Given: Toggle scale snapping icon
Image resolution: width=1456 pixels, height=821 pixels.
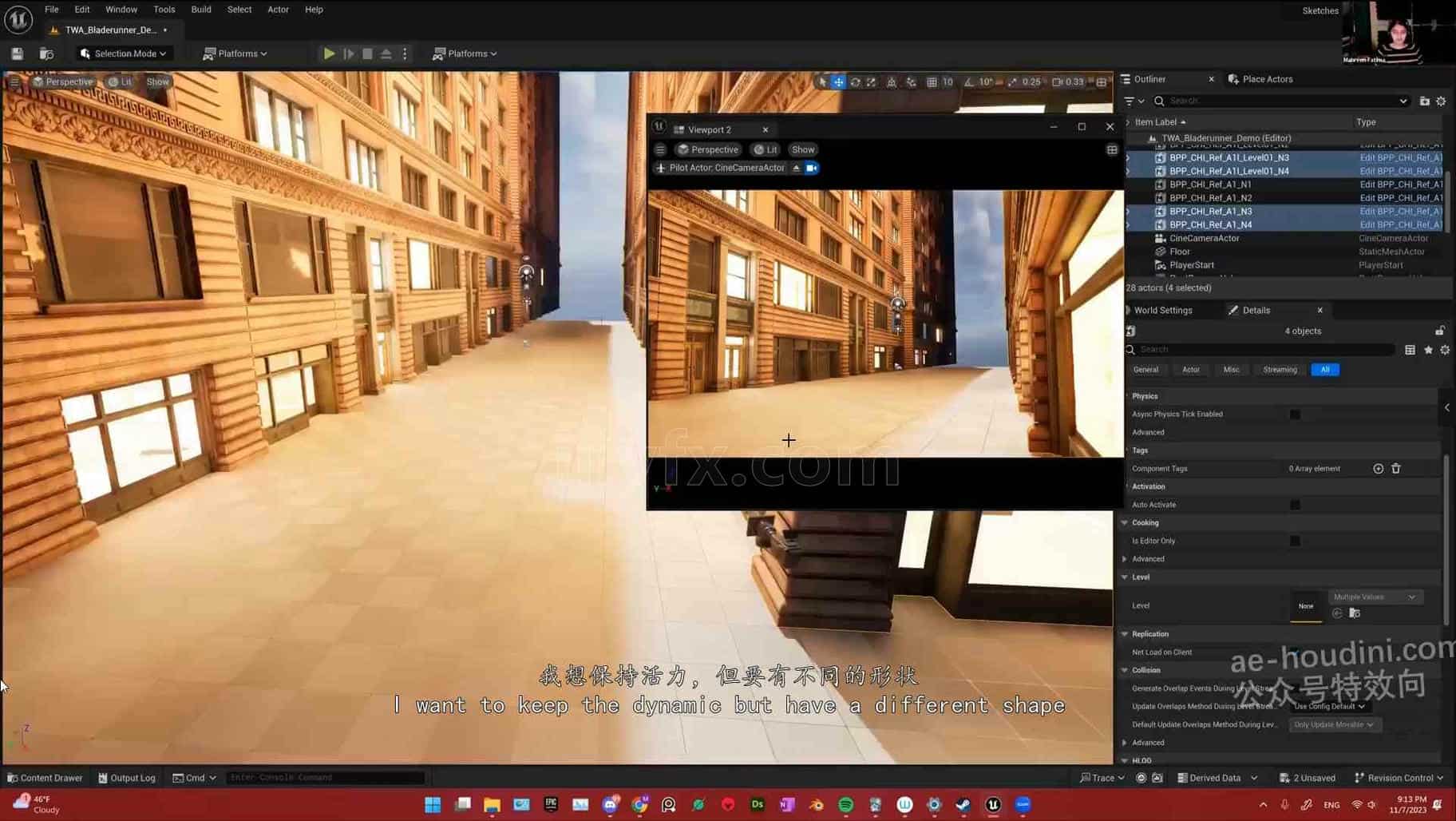Looking at the screenshot, I should pyautogui.click(x=1012, y=81).
